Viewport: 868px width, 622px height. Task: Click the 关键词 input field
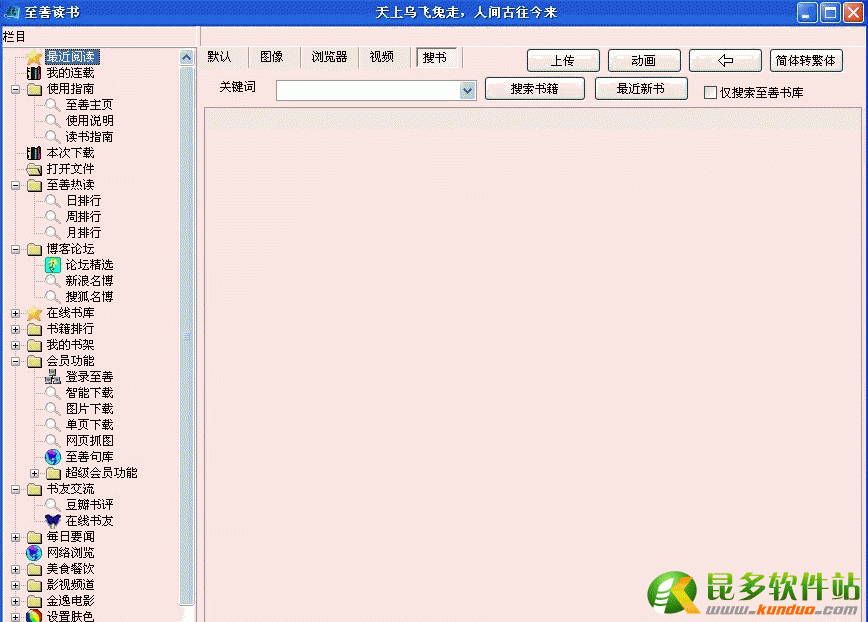[368, 91]
